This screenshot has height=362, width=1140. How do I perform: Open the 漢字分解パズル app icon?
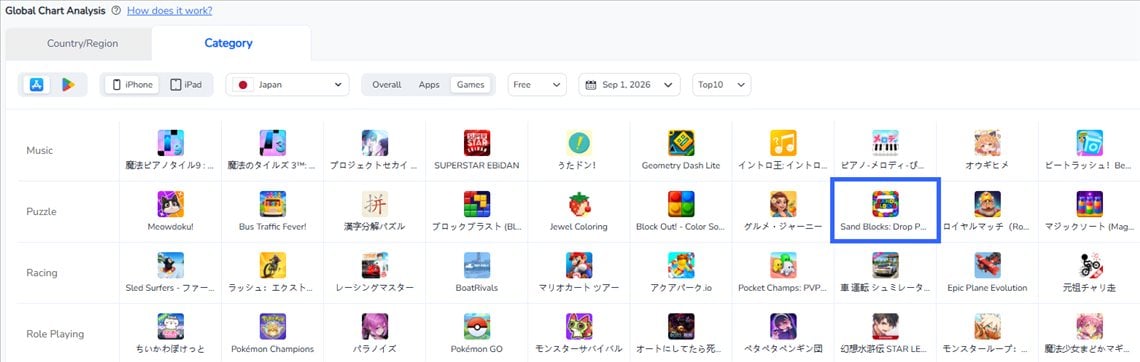point(374,204)
